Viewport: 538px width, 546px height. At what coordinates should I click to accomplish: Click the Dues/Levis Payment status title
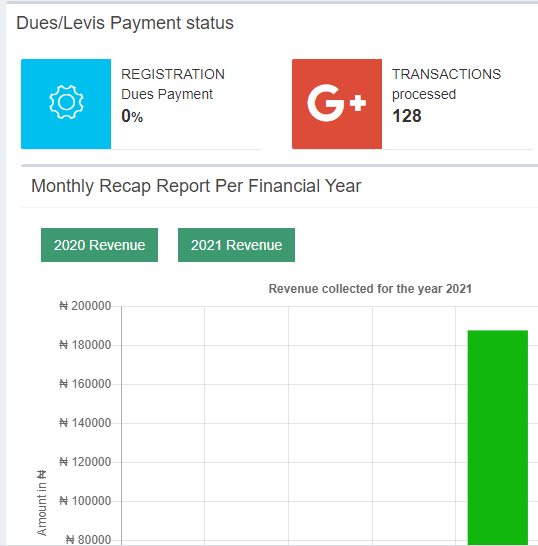125,23
